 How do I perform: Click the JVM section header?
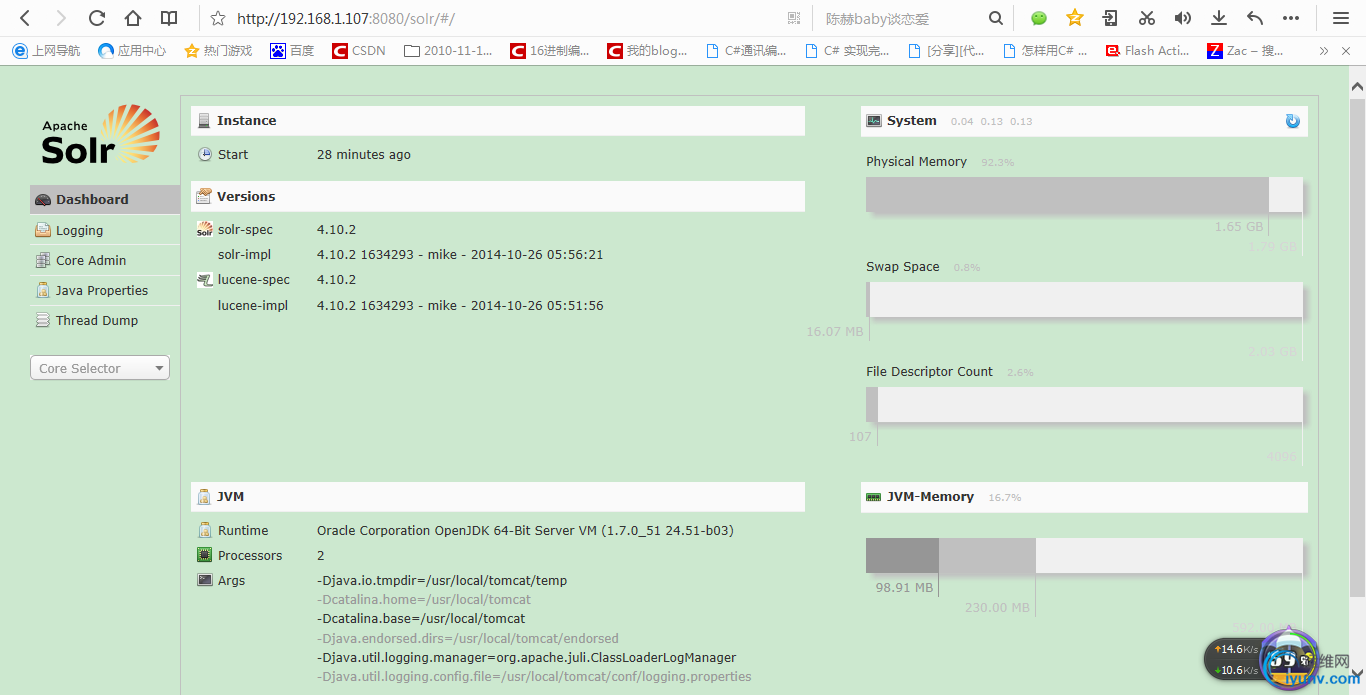click(498, 497)
